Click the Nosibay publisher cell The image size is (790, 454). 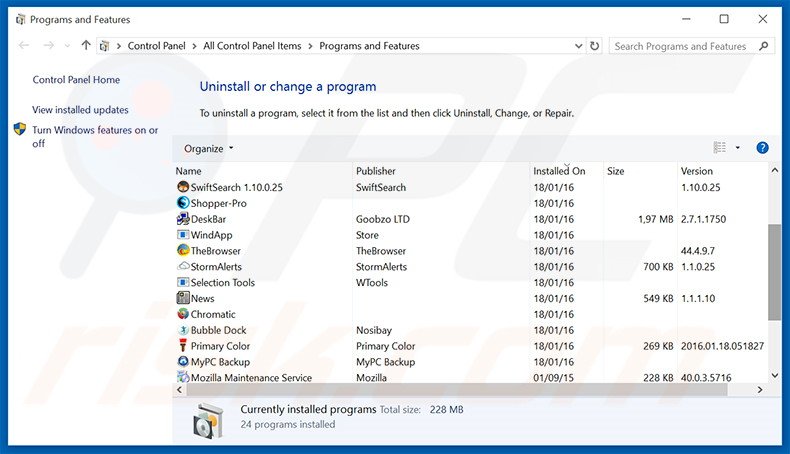pos(373,330)
